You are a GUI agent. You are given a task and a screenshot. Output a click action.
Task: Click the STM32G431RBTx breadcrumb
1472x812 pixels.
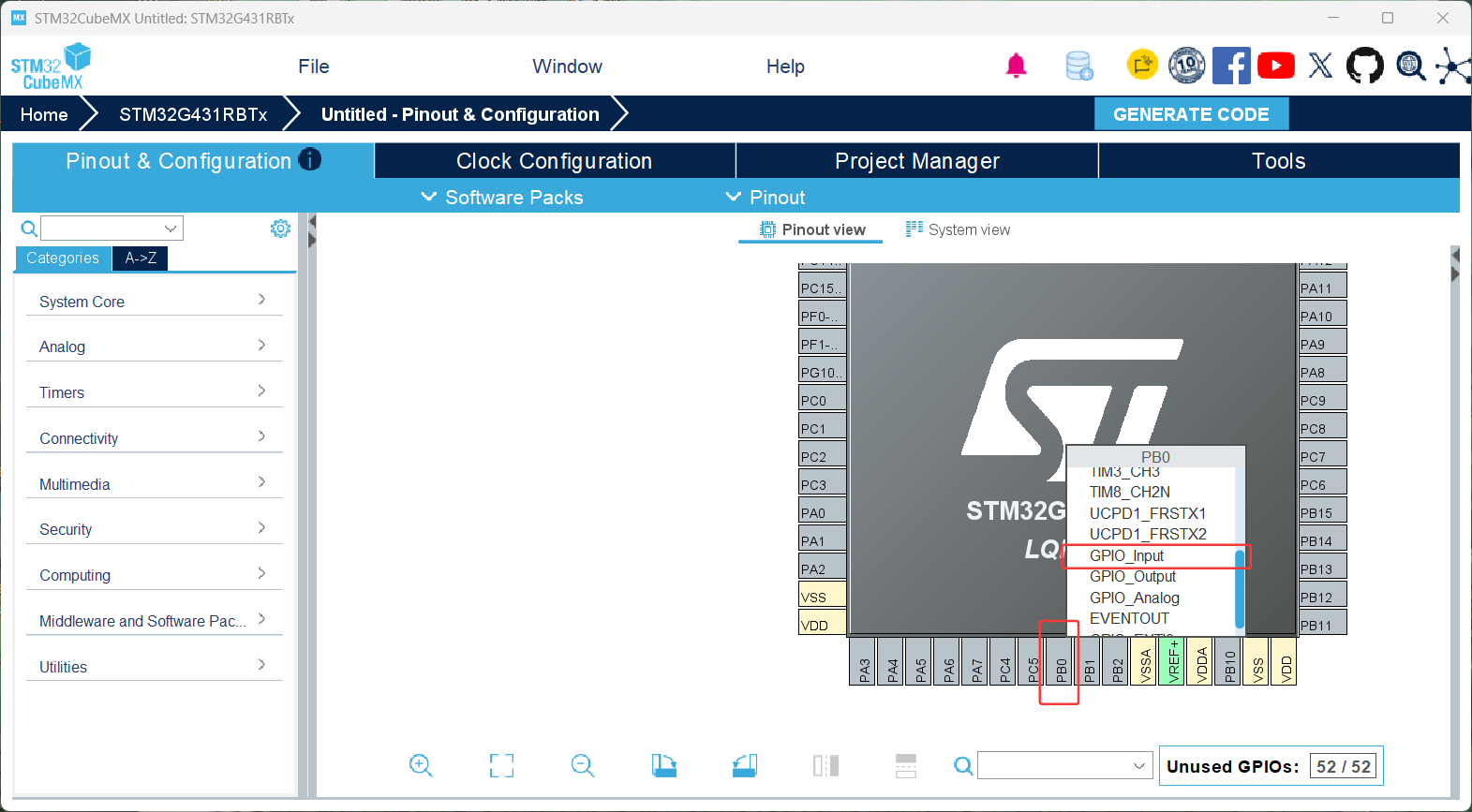[193, 114]
